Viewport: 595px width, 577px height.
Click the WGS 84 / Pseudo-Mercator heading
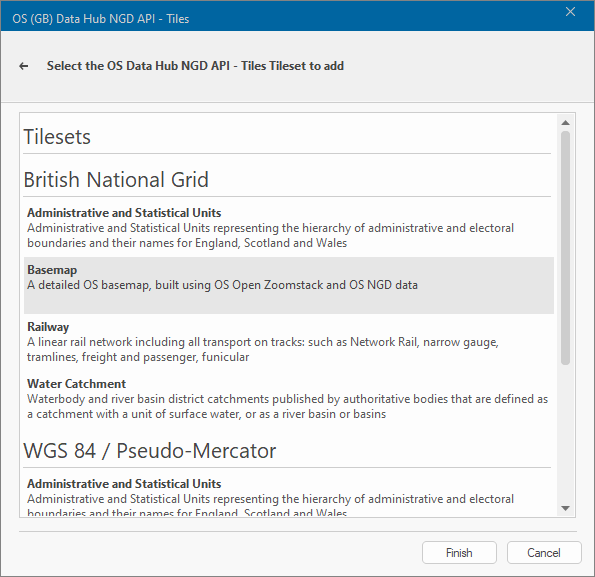pos(150,451)
